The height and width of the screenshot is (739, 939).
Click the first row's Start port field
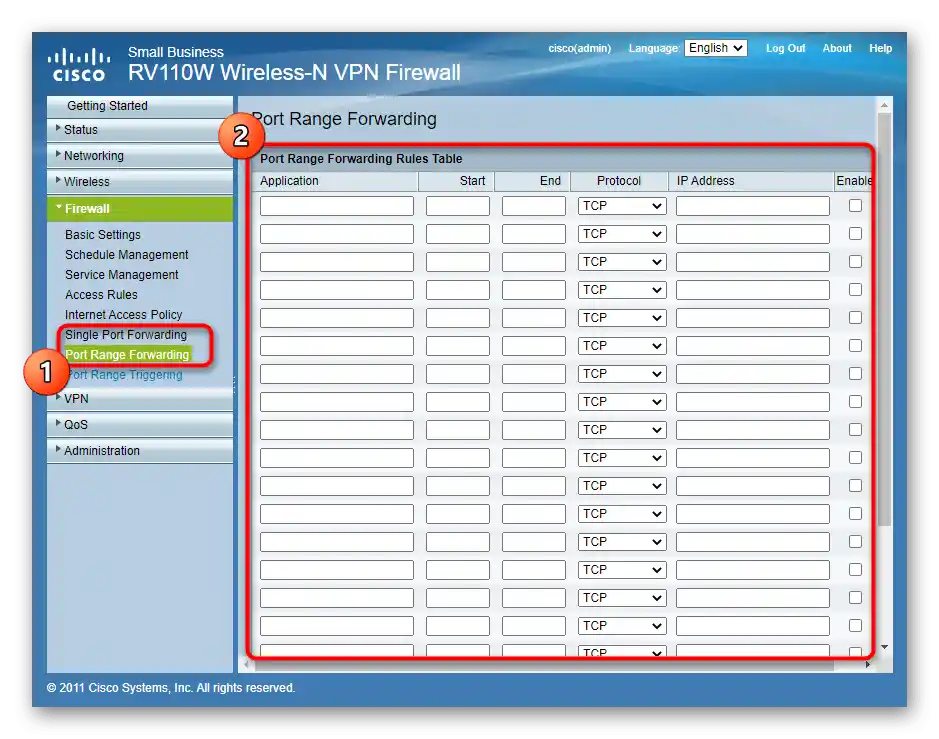coord(458,206)
